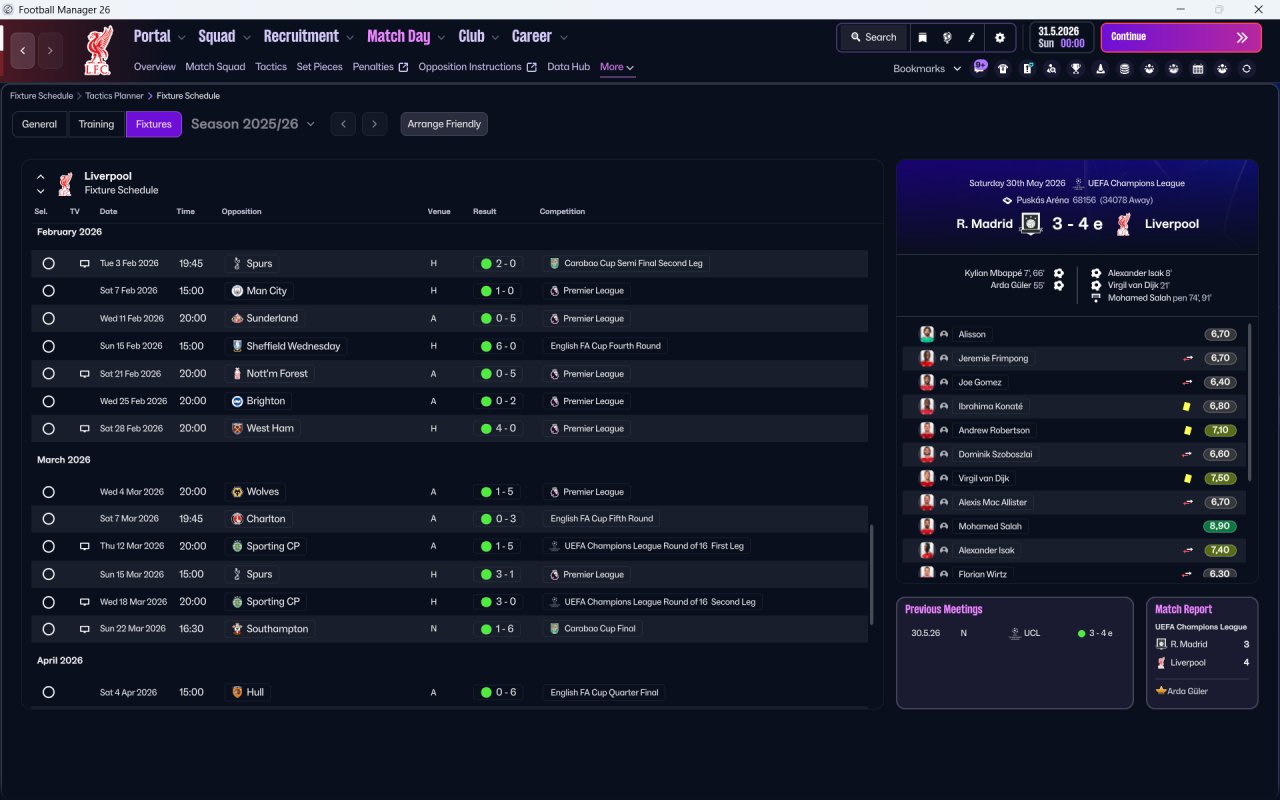Expand the Bookmarks dropdown
The width and height of the screenshot is (1280, 800).
pos(927,69)
